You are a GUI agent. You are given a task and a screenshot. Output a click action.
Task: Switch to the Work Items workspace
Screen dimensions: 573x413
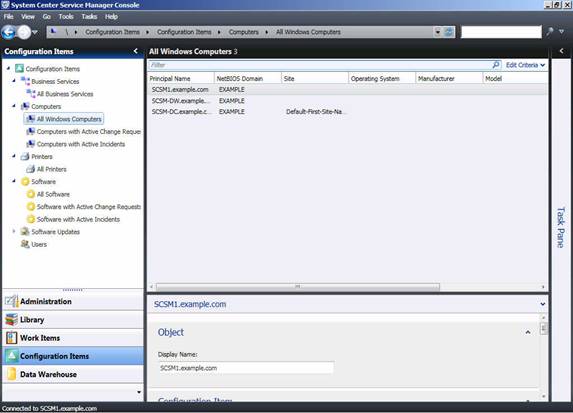[x=73, y=338]
